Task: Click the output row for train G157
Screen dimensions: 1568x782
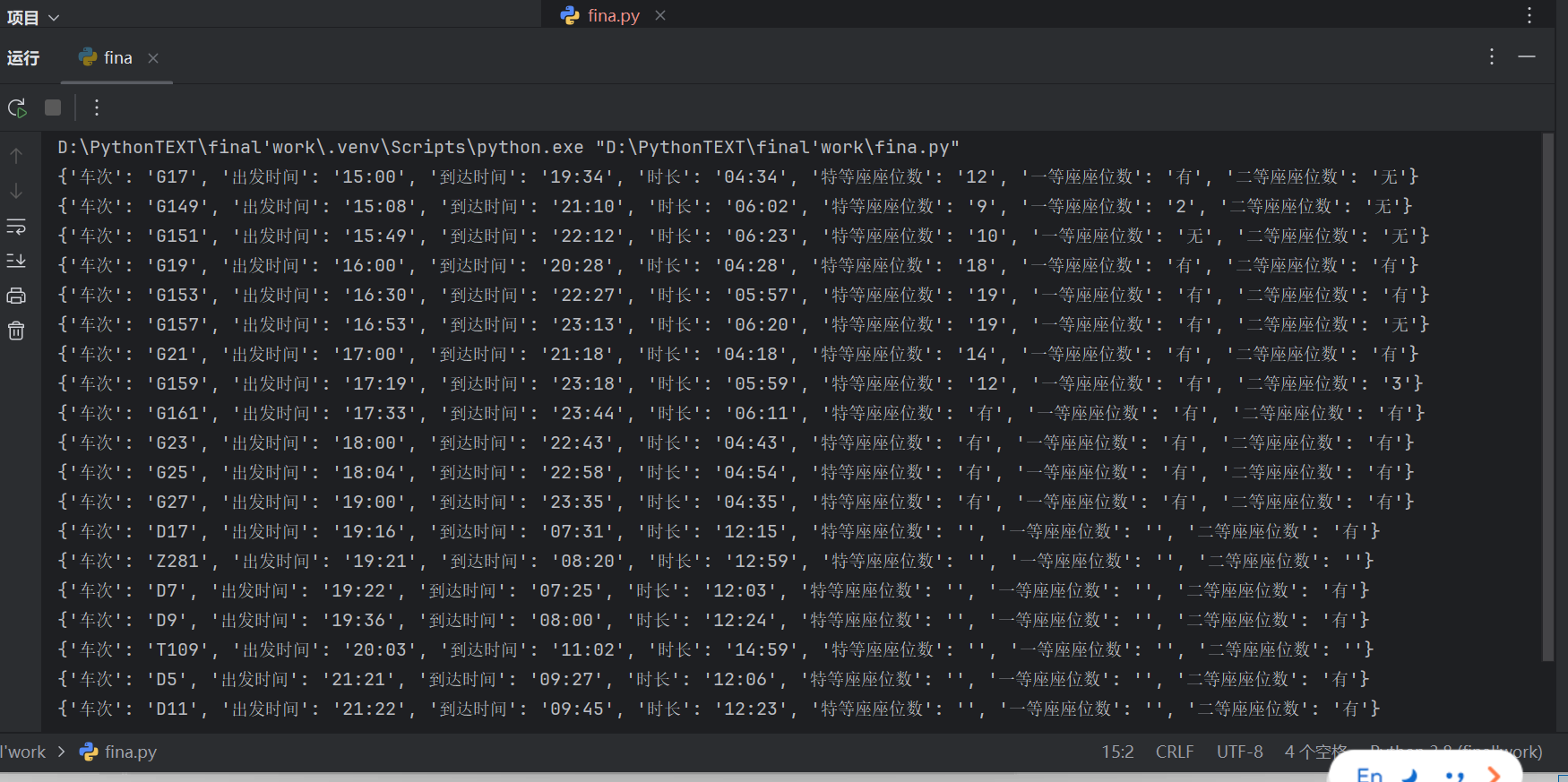Action: [743, 324]
